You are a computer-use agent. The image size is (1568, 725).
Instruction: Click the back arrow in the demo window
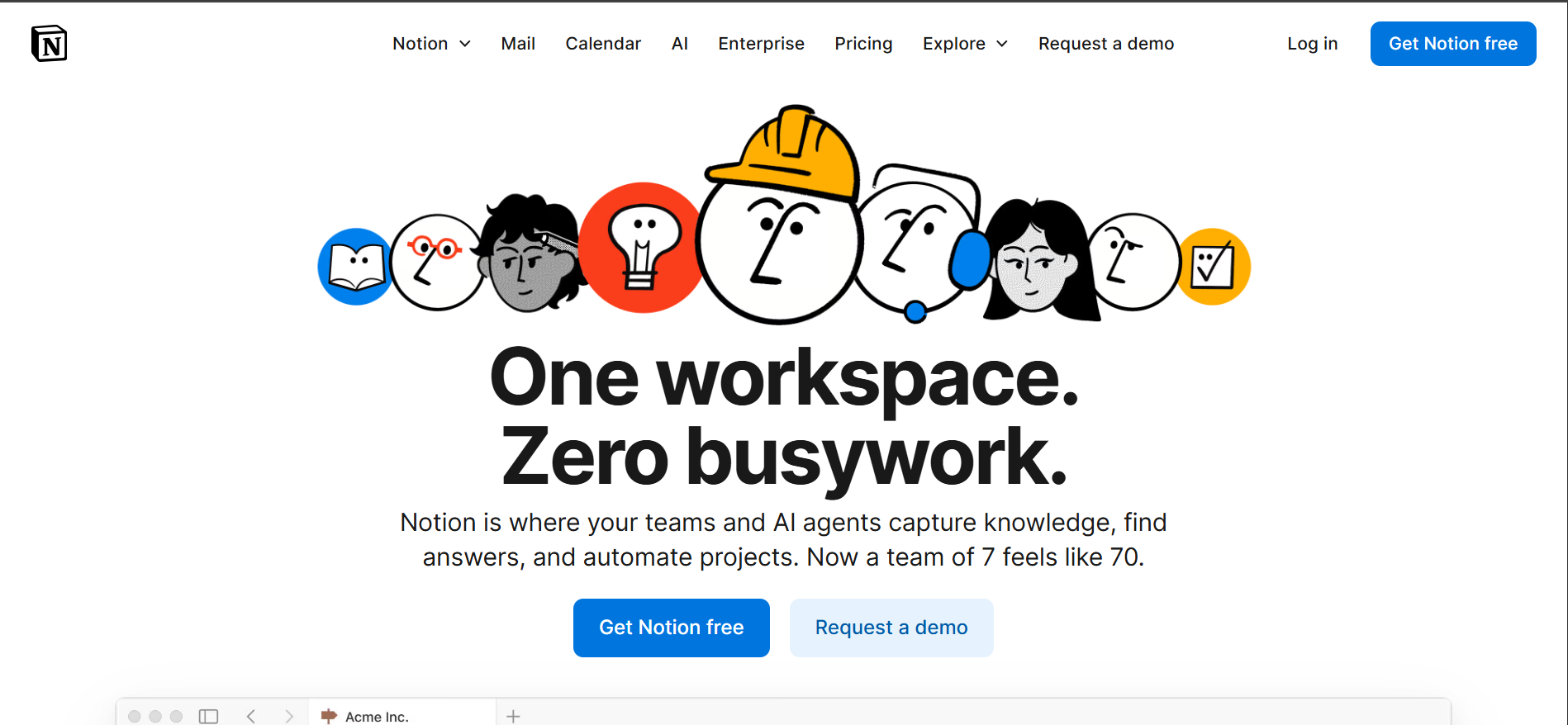point(251,716)
